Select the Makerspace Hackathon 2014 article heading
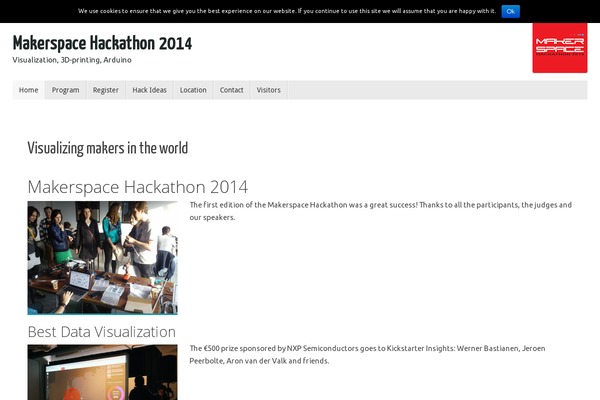Screen dimensions: 600x400 click(x=137, y=187)
